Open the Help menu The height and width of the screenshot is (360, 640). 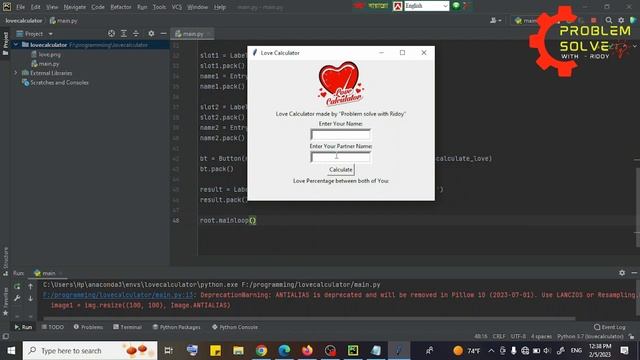[220, 7]
